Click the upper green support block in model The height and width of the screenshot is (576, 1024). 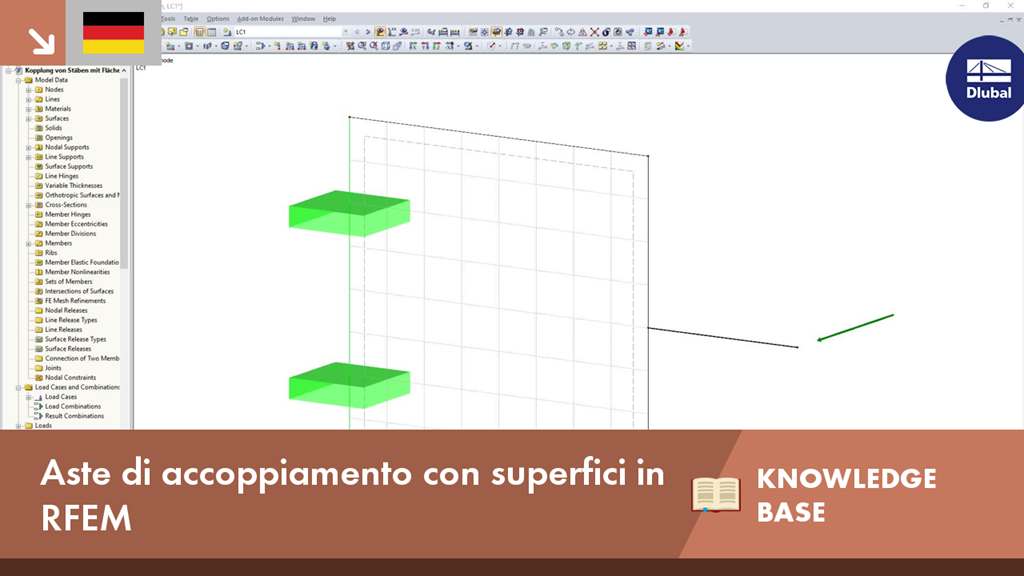point(349,213)
